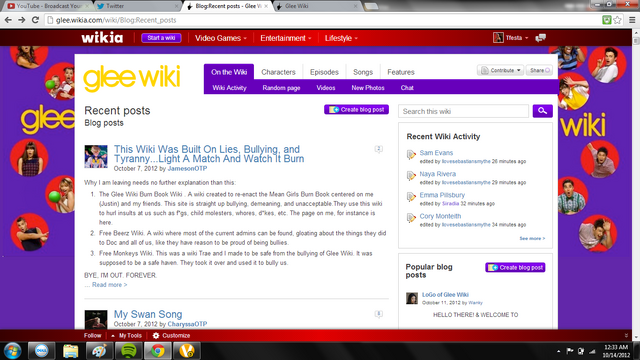This screenshot has width=640, height=360.
Task: Open LoGo of Glee Wiki post link
Action: coord(445,295)
